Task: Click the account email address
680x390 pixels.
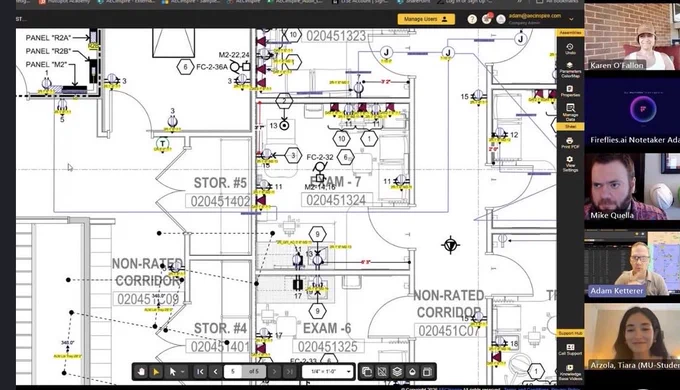Action: pyautogui.click(x=535, y=16)
